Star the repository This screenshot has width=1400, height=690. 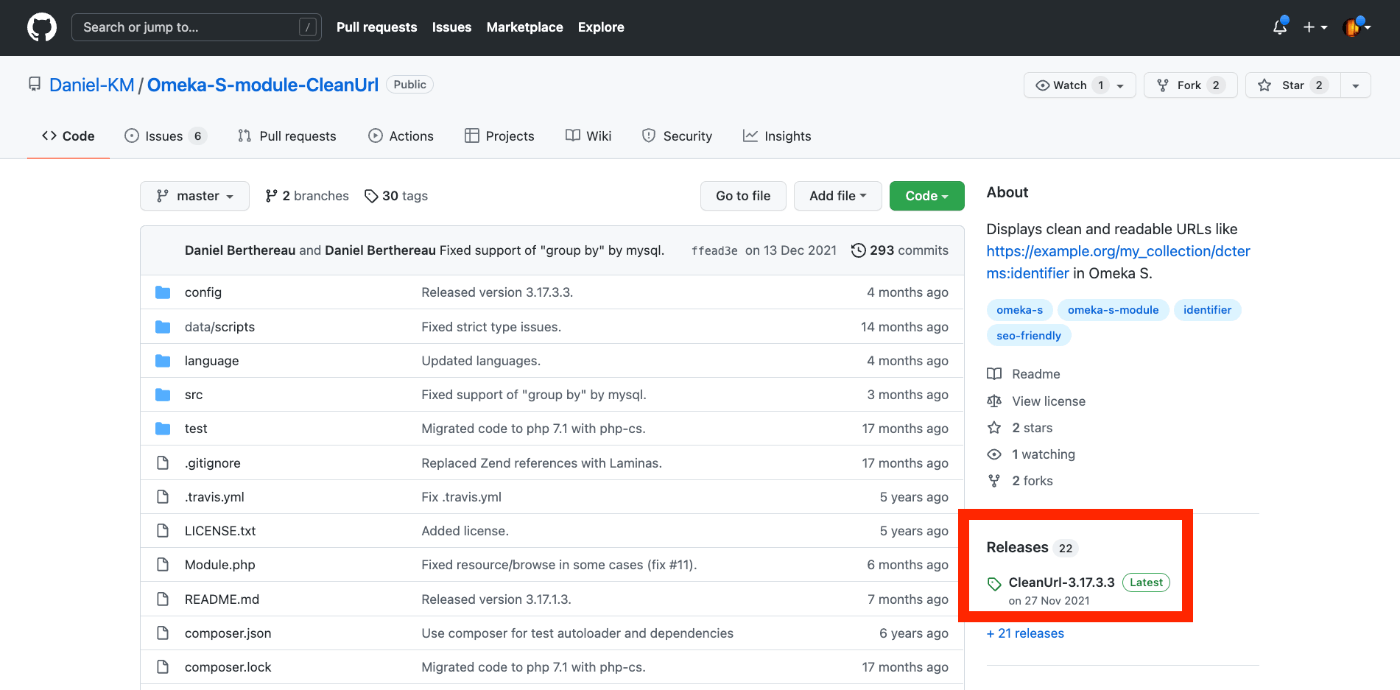tap(1293, 85)
